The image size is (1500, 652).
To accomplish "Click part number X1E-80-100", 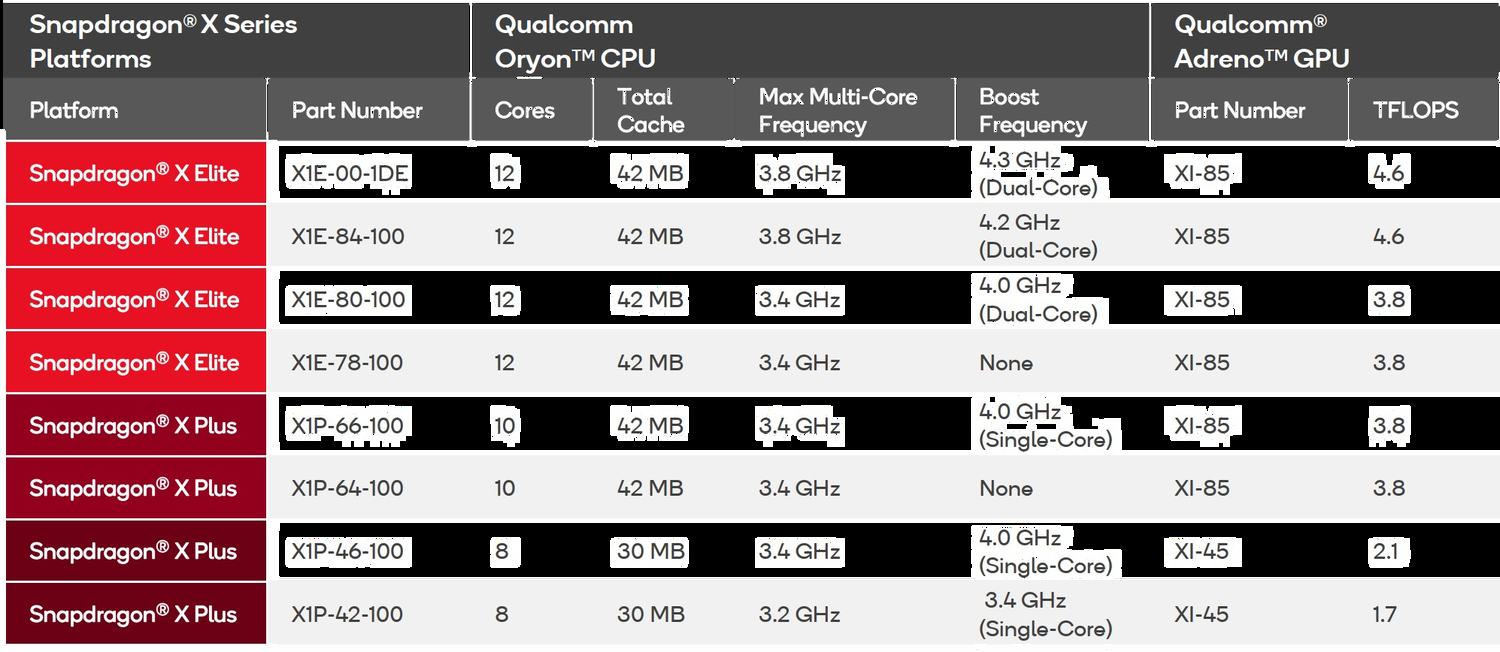I will 348,300.
